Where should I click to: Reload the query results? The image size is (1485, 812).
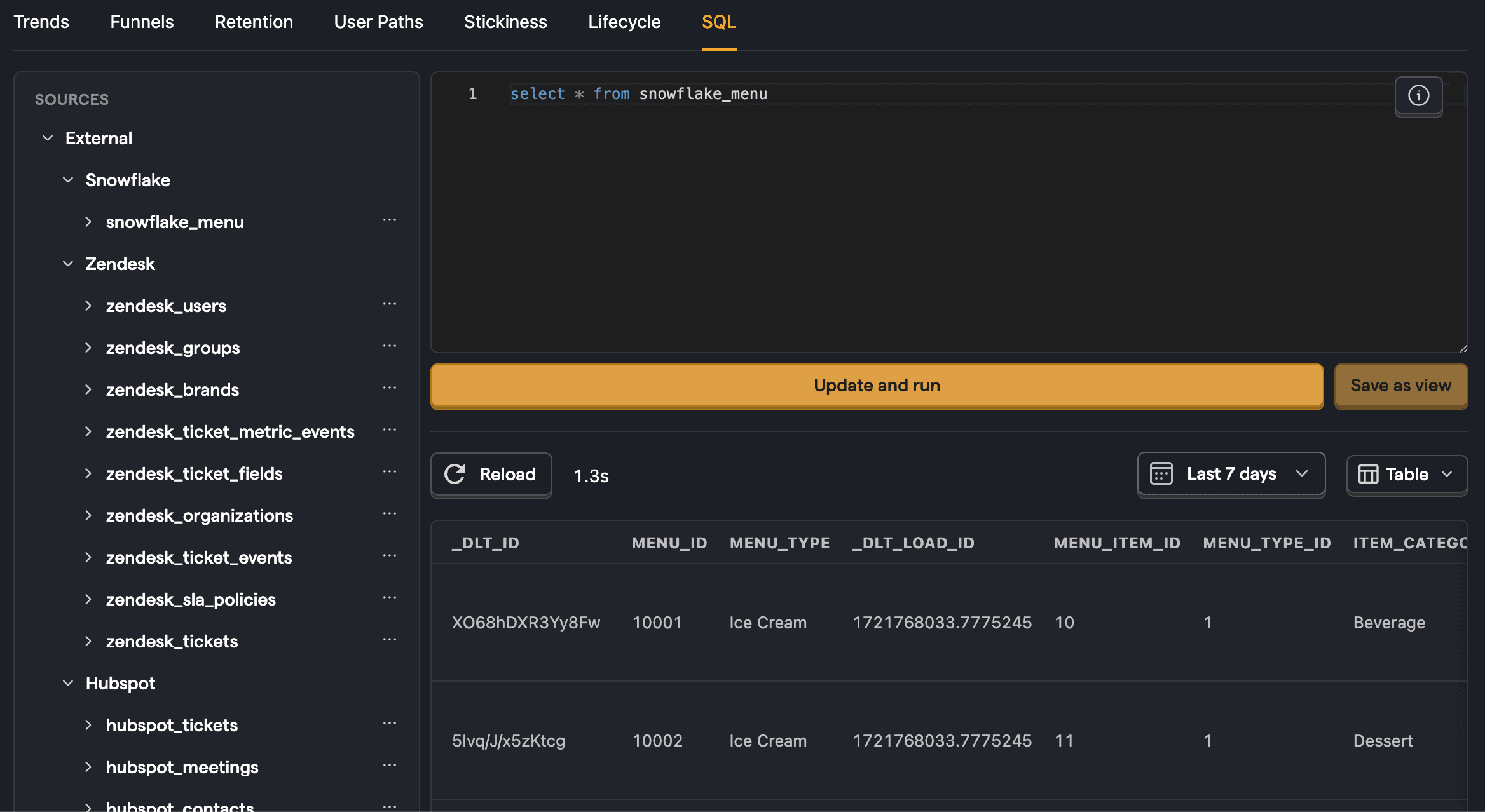point(491,474)
